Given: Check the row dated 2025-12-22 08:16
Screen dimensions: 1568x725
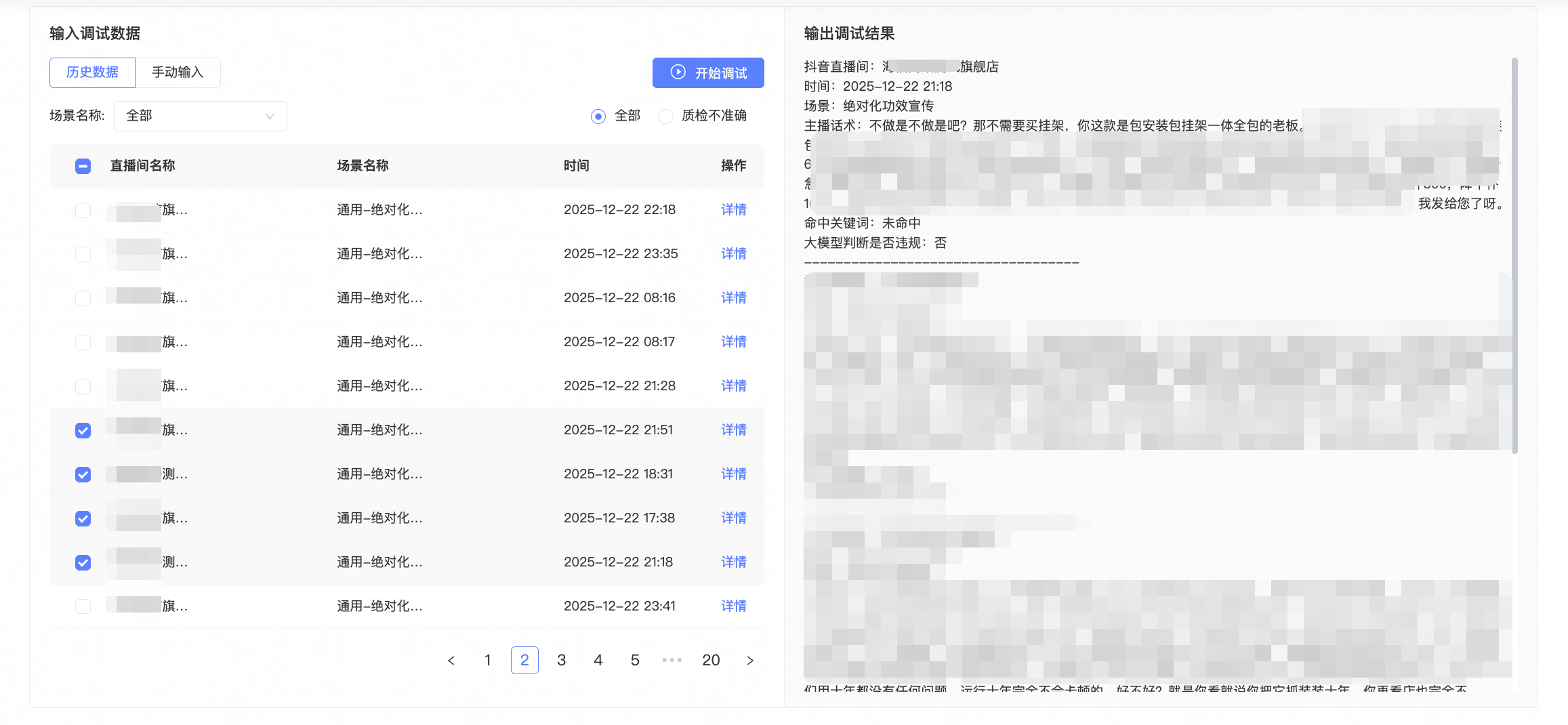Looking at the screenshot, I should click(83, 298).
